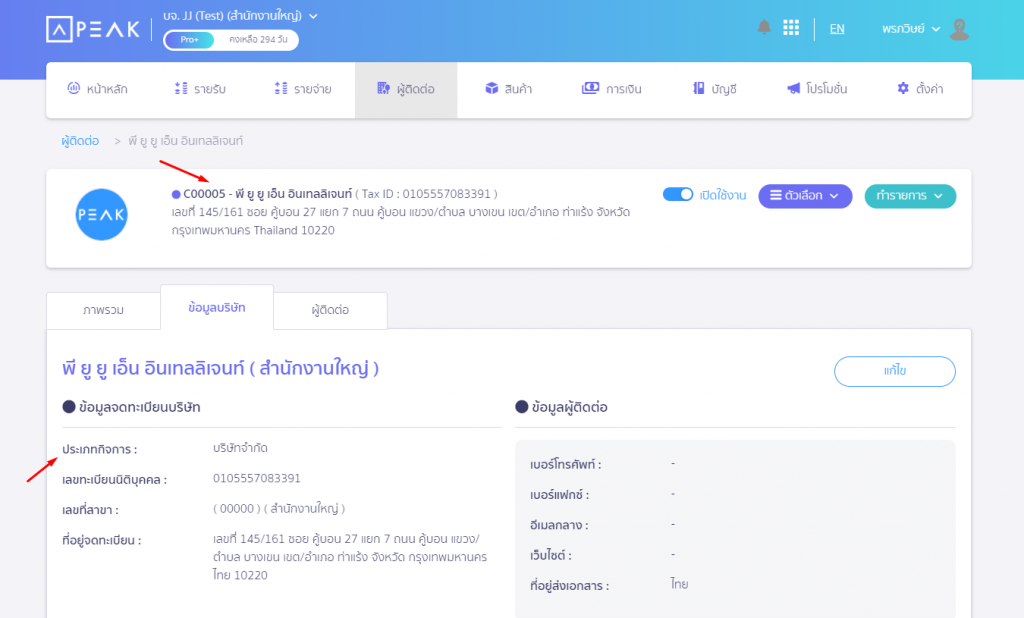This screenshot has width=1024, height=618.
Task: Switch to the ภาพรวม overview tab
Action: click(x=103, y=310)
